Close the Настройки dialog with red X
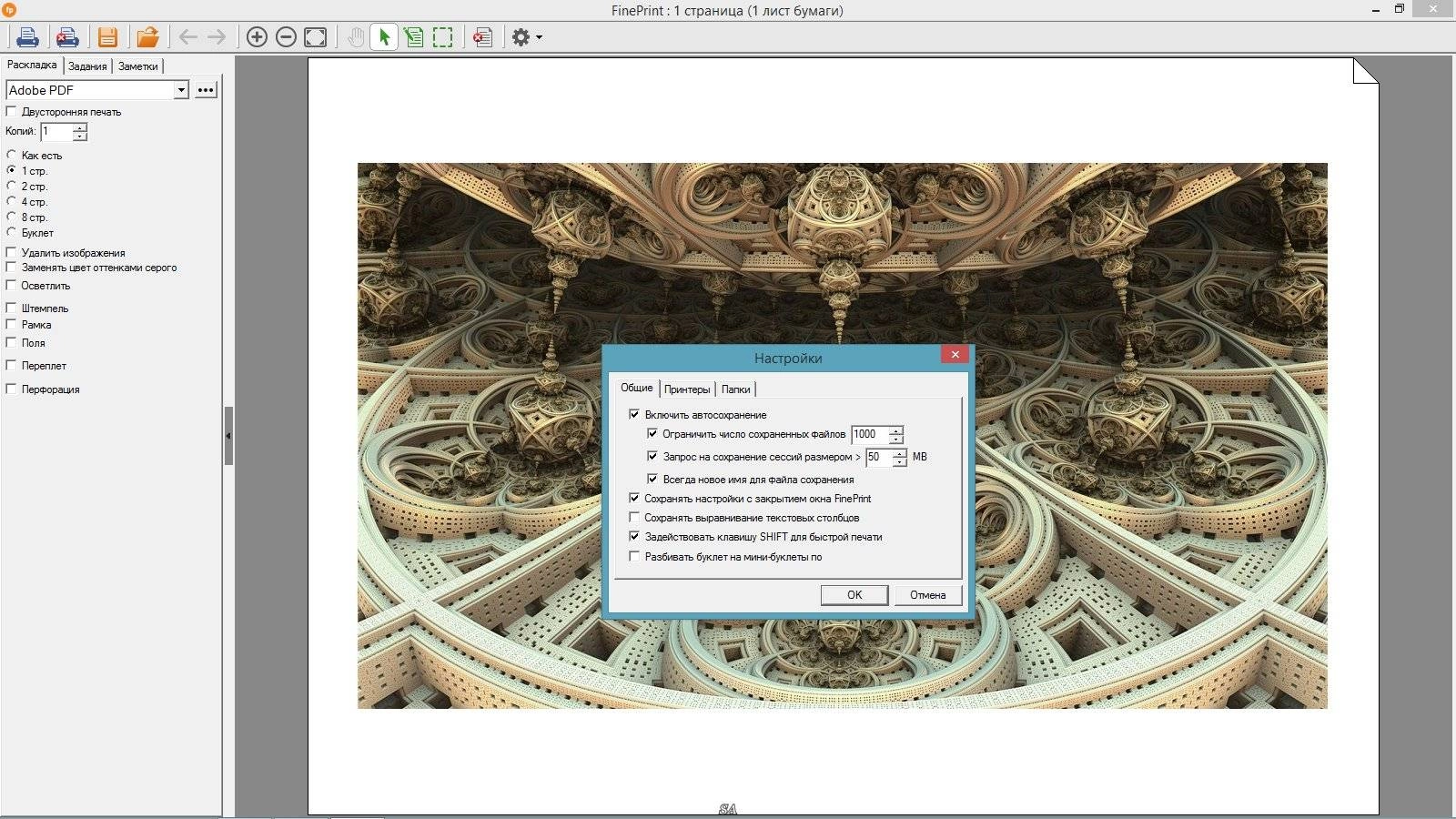The image size is (1456, 819). 955,354
